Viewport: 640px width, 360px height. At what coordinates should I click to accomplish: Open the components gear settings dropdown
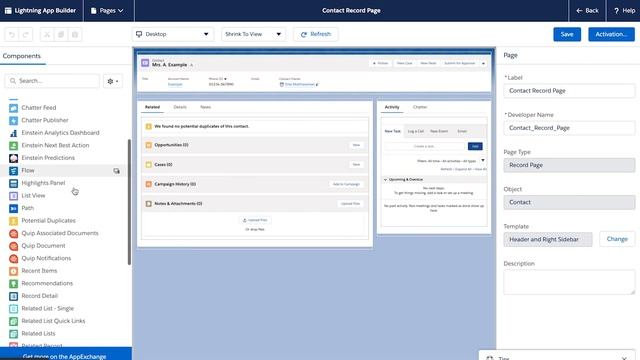[113, 81]
